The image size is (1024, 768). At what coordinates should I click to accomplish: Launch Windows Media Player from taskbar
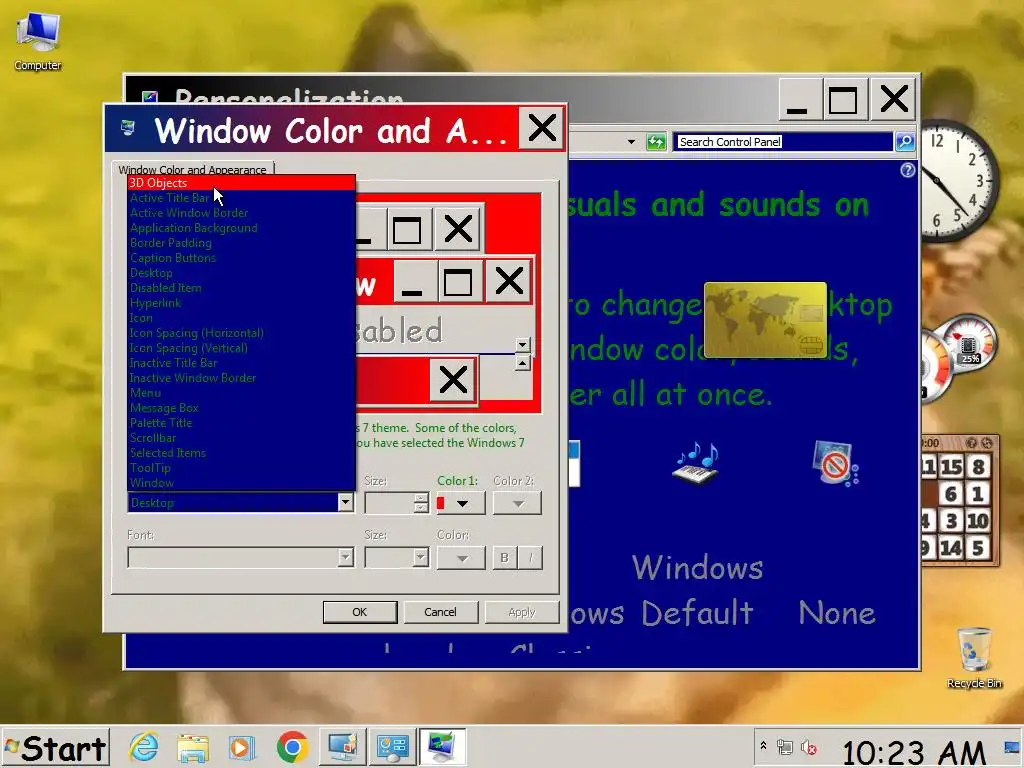[242, 747]
